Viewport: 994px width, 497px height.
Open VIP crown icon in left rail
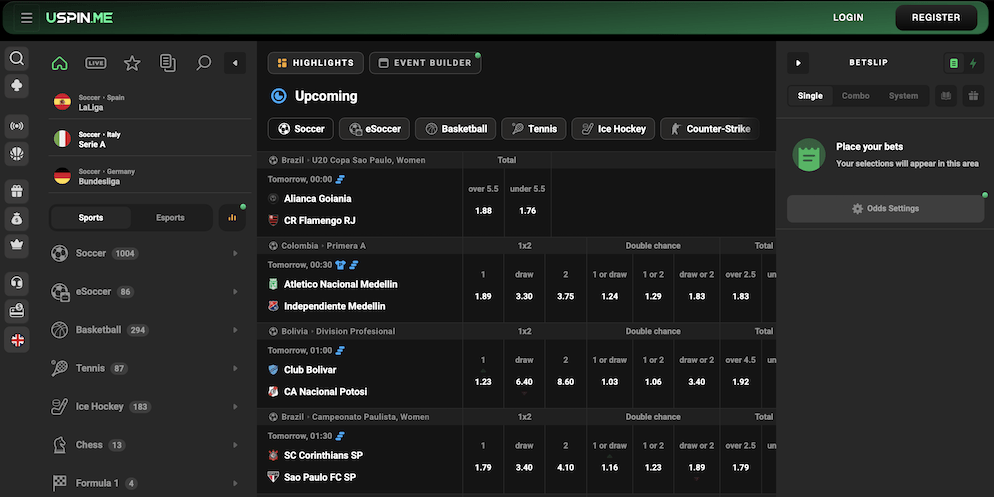17,246
